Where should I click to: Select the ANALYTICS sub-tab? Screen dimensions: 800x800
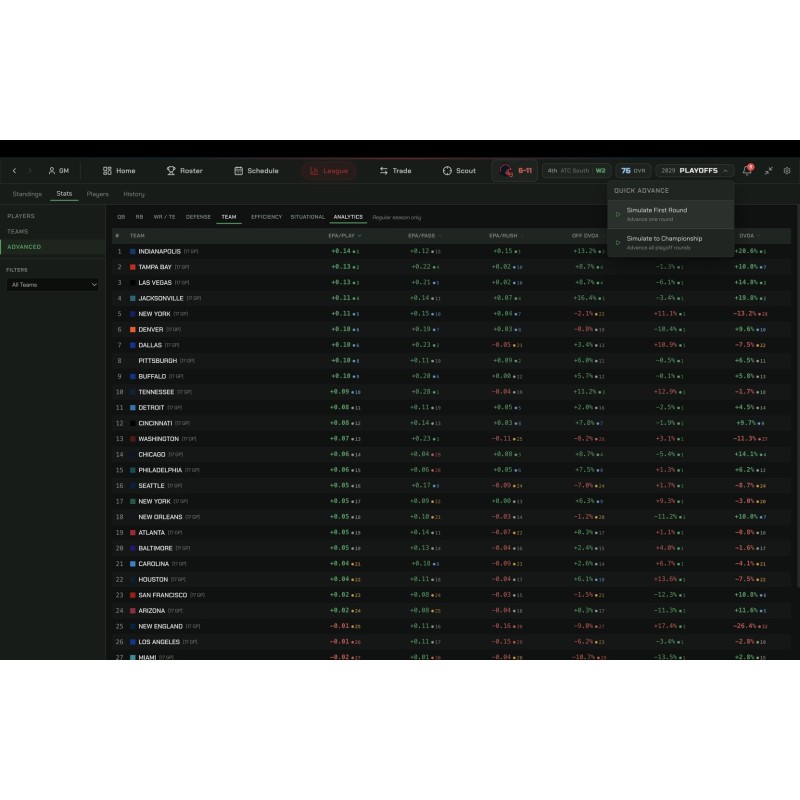tap(348, 217)
